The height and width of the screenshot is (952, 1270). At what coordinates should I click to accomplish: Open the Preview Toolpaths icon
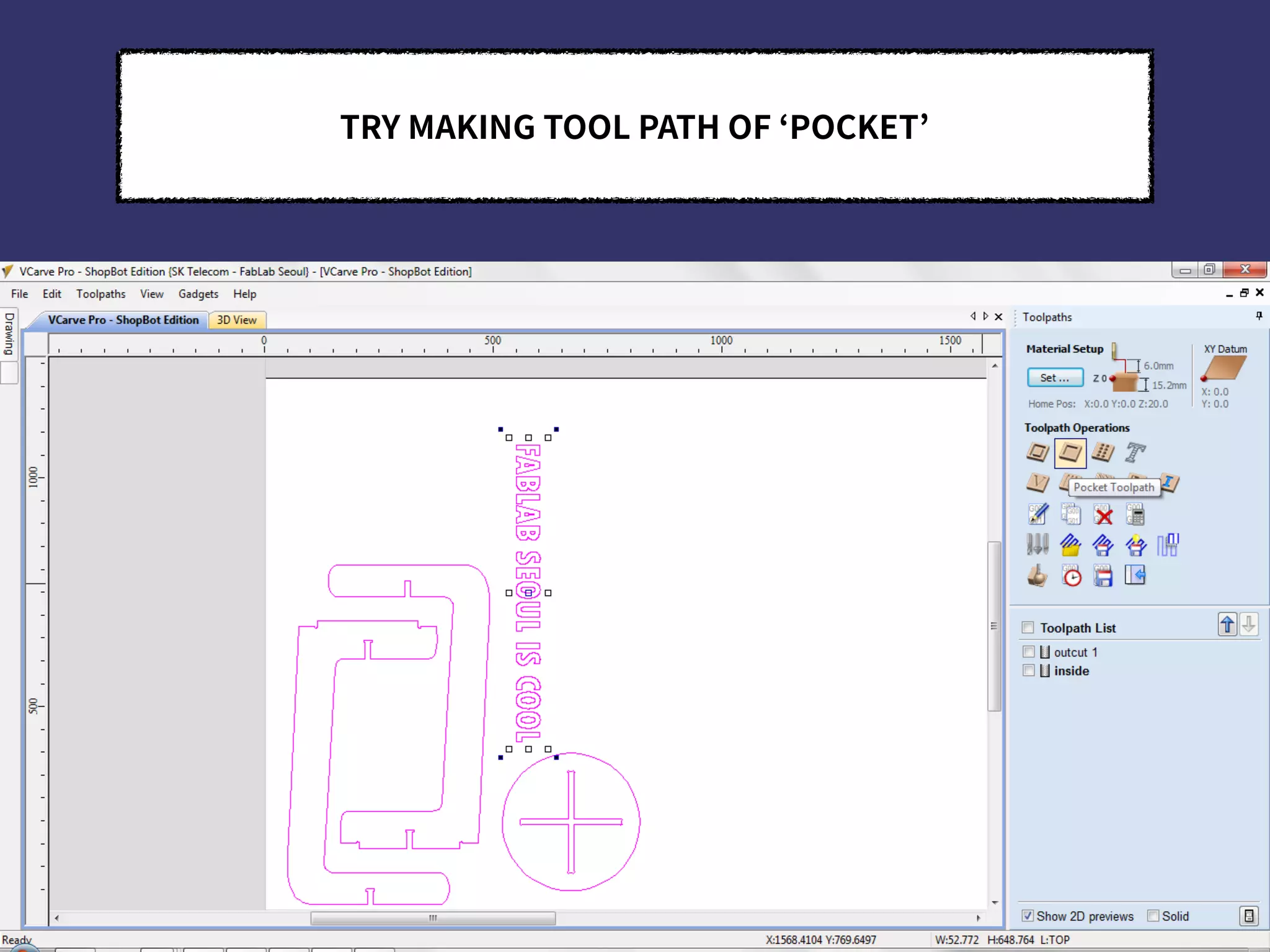click(1037, 576)
